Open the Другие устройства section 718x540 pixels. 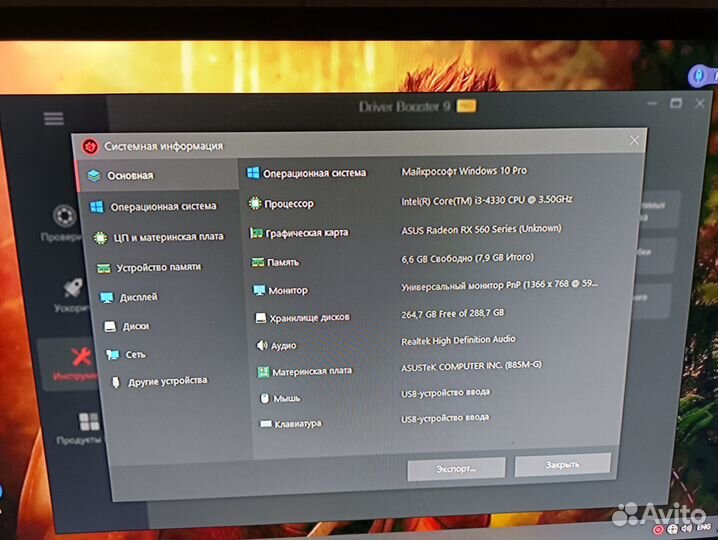166,381
